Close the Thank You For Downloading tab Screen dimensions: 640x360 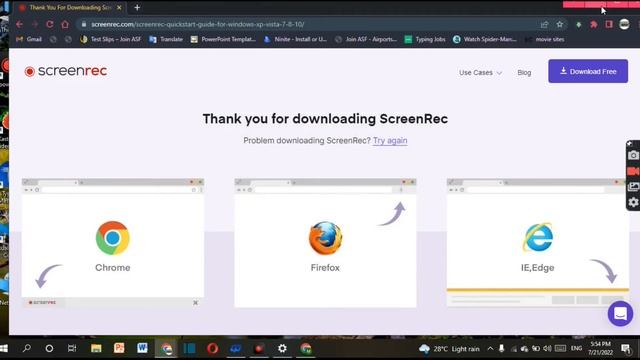point(119,7)
